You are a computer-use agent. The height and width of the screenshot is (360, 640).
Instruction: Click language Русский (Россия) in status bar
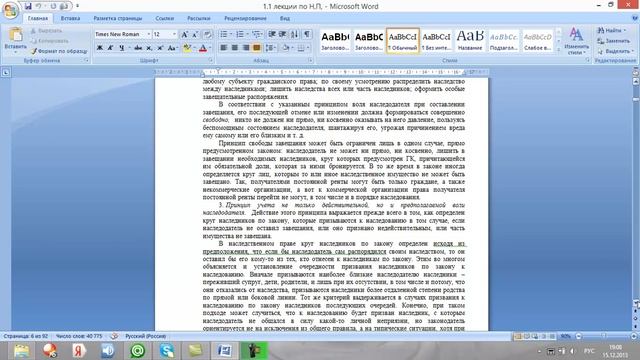click(x=145, y=336)
